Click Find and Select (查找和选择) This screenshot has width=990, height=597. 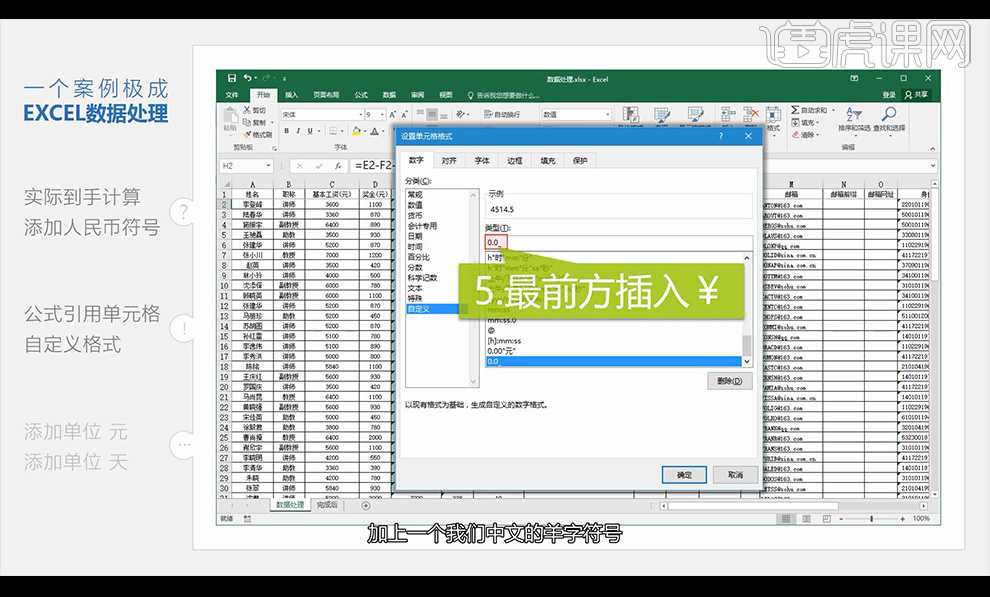[x=890, y=115]
